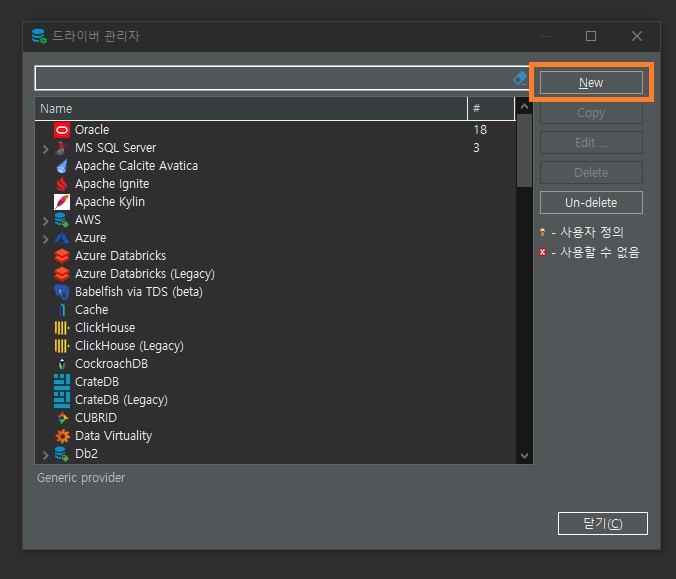The height and width of the screenshot is (579, 676).
Task: Click the Babelfish via TDS icon
Action: point(62,292)
